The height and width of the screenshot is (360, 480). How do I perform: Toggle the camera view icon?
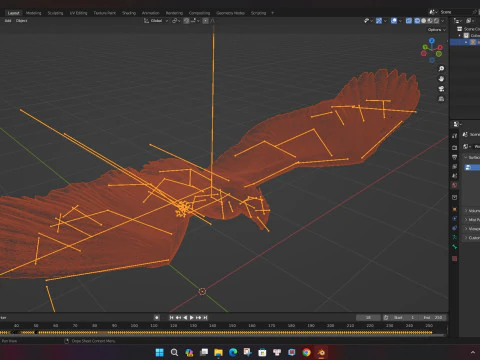pyautogui.click(x=441, y=89)
